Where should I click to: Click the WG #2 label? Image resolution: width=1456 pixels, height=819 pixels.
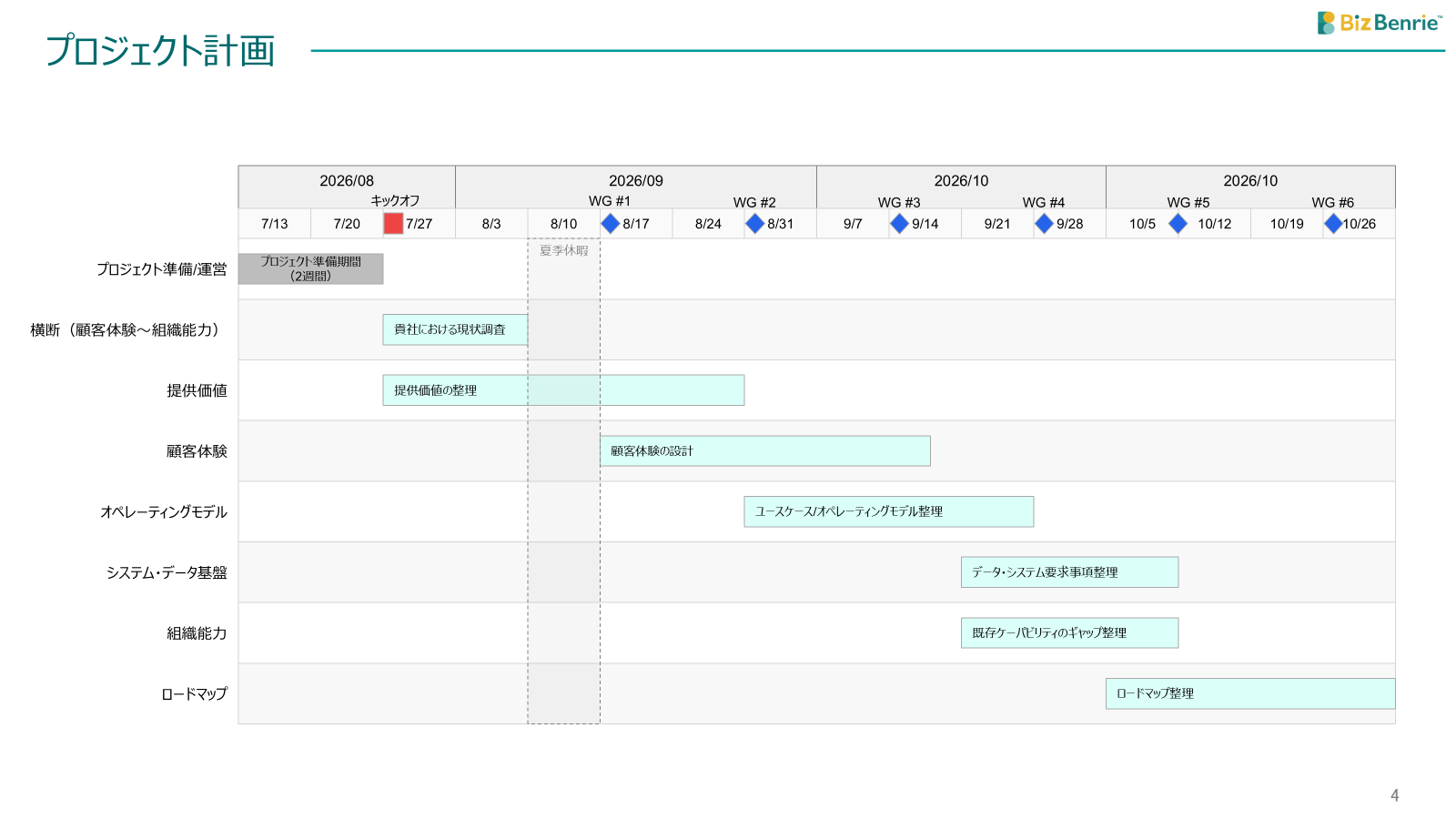(754, 202)
